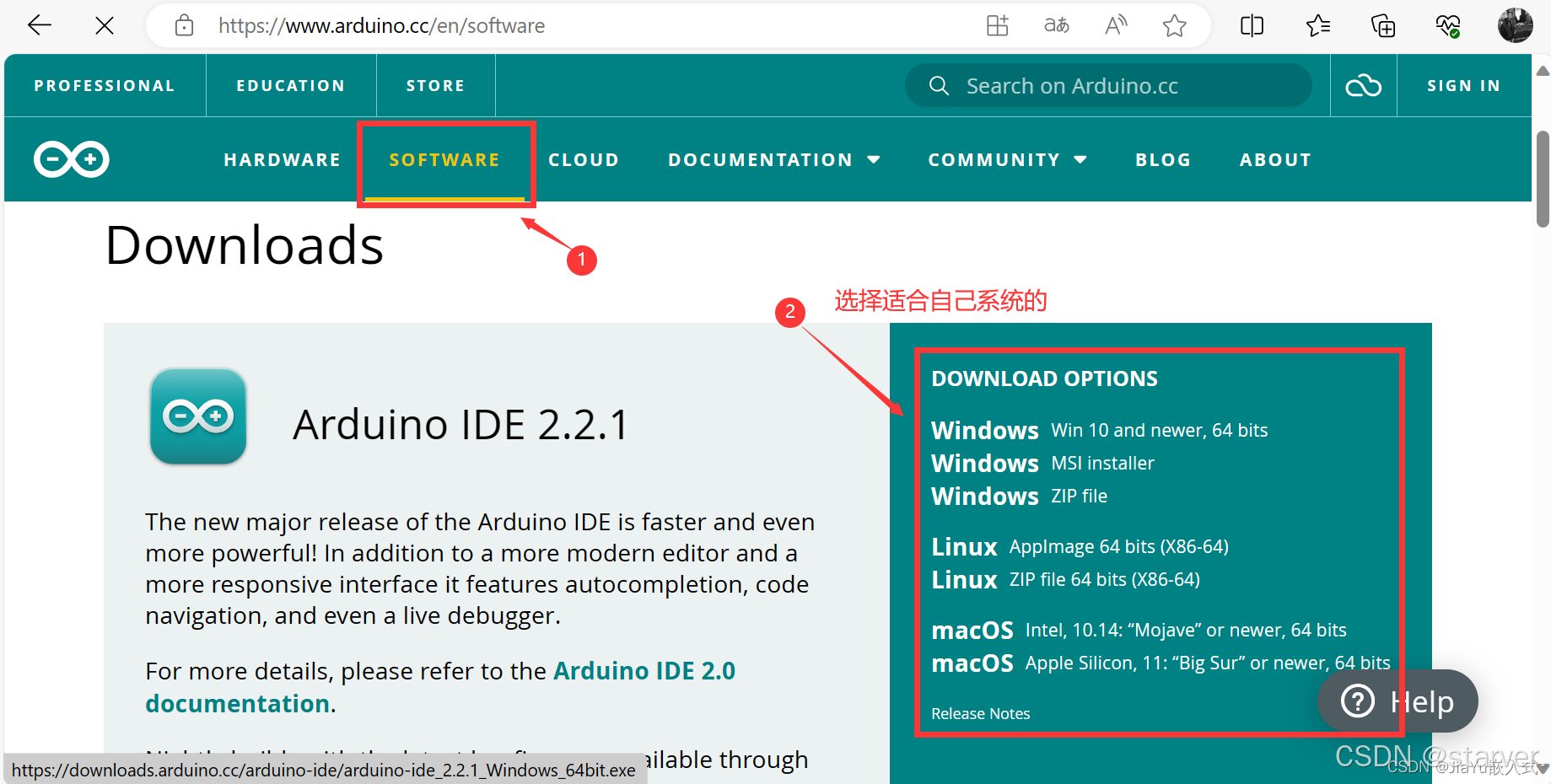Click the search magnifier icon on Arduino.cc
Image resolution: width=1551 pixels, height=784 pixels.
click(939, 85)
